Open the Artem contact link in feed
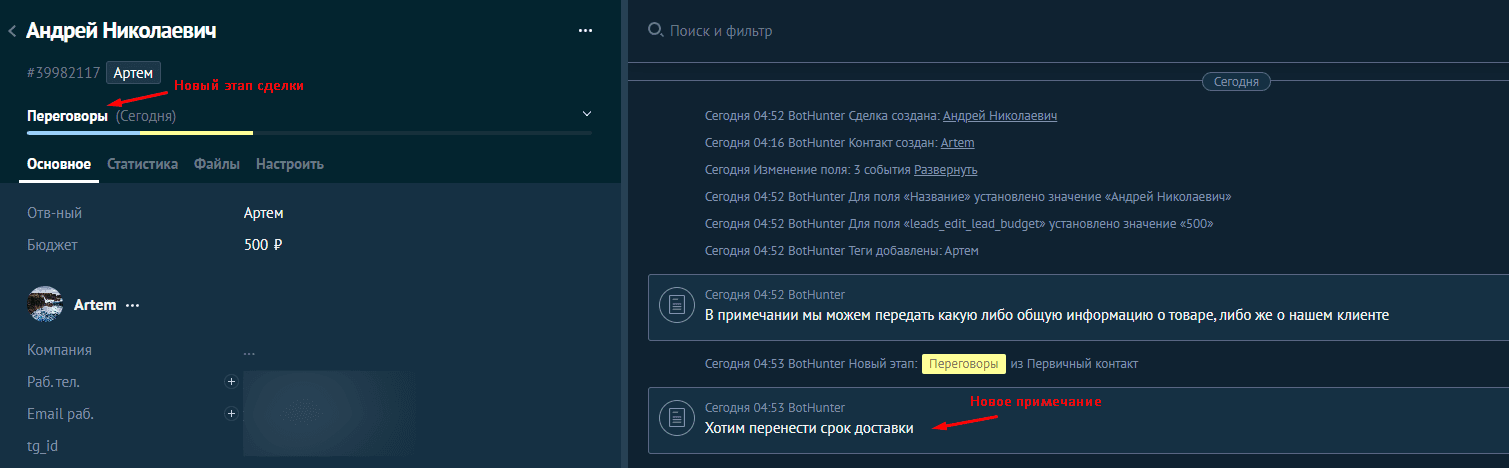 (957, 143)
